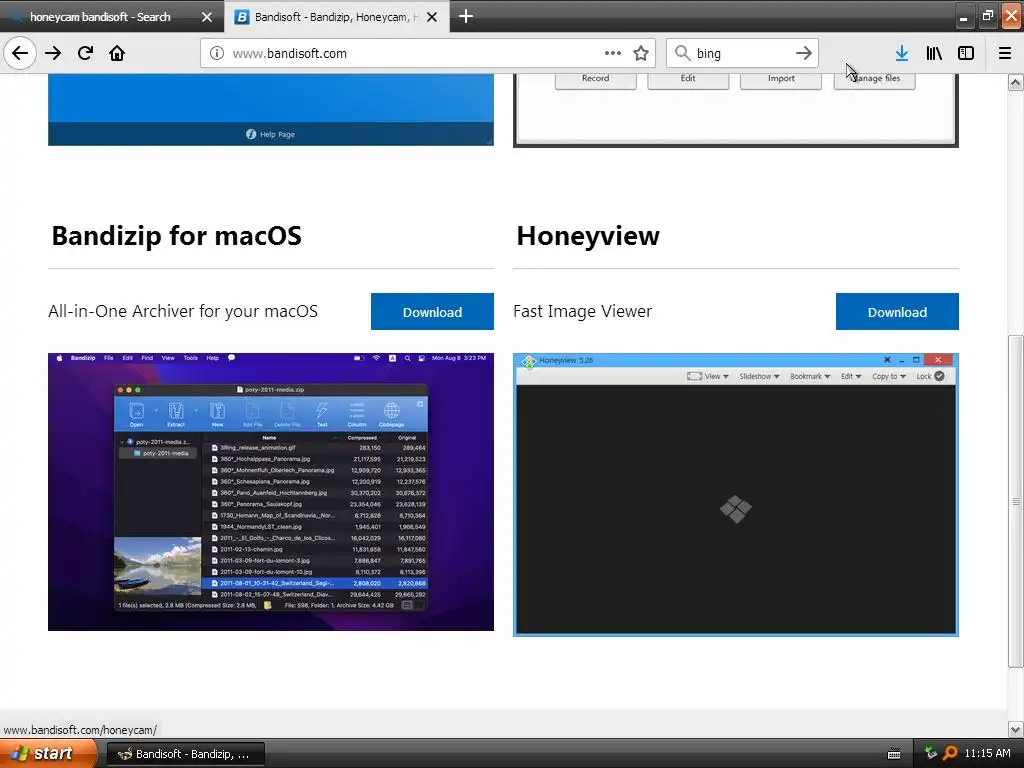The height and width of the screenshot is (768, 1024).
Task: Click the New archive icon in Bandizip screenshot
Action: click(217, 414)
